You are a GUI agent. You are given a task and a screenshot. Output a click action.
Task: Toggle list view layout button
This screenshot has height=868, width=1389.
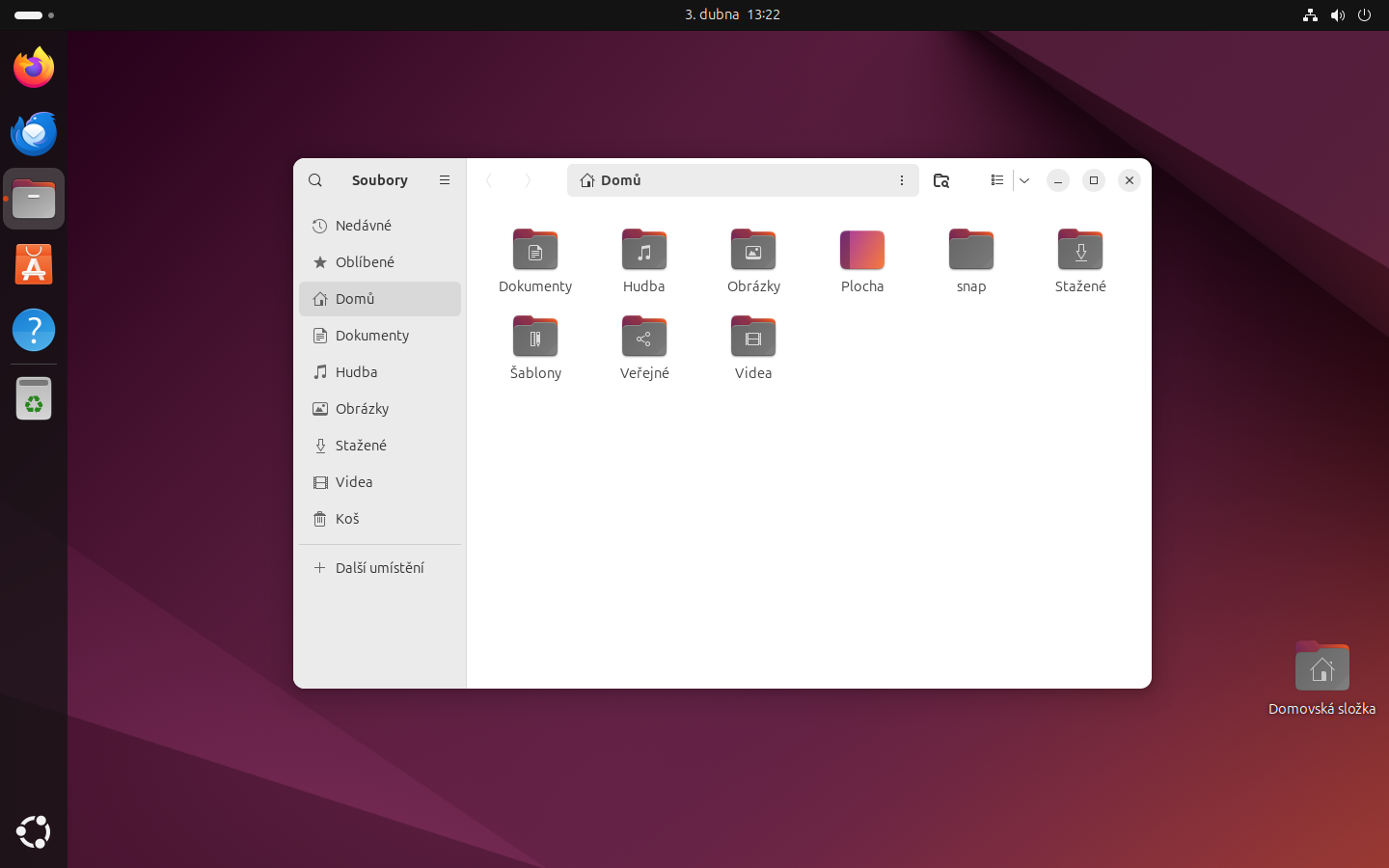coord(996,180)
